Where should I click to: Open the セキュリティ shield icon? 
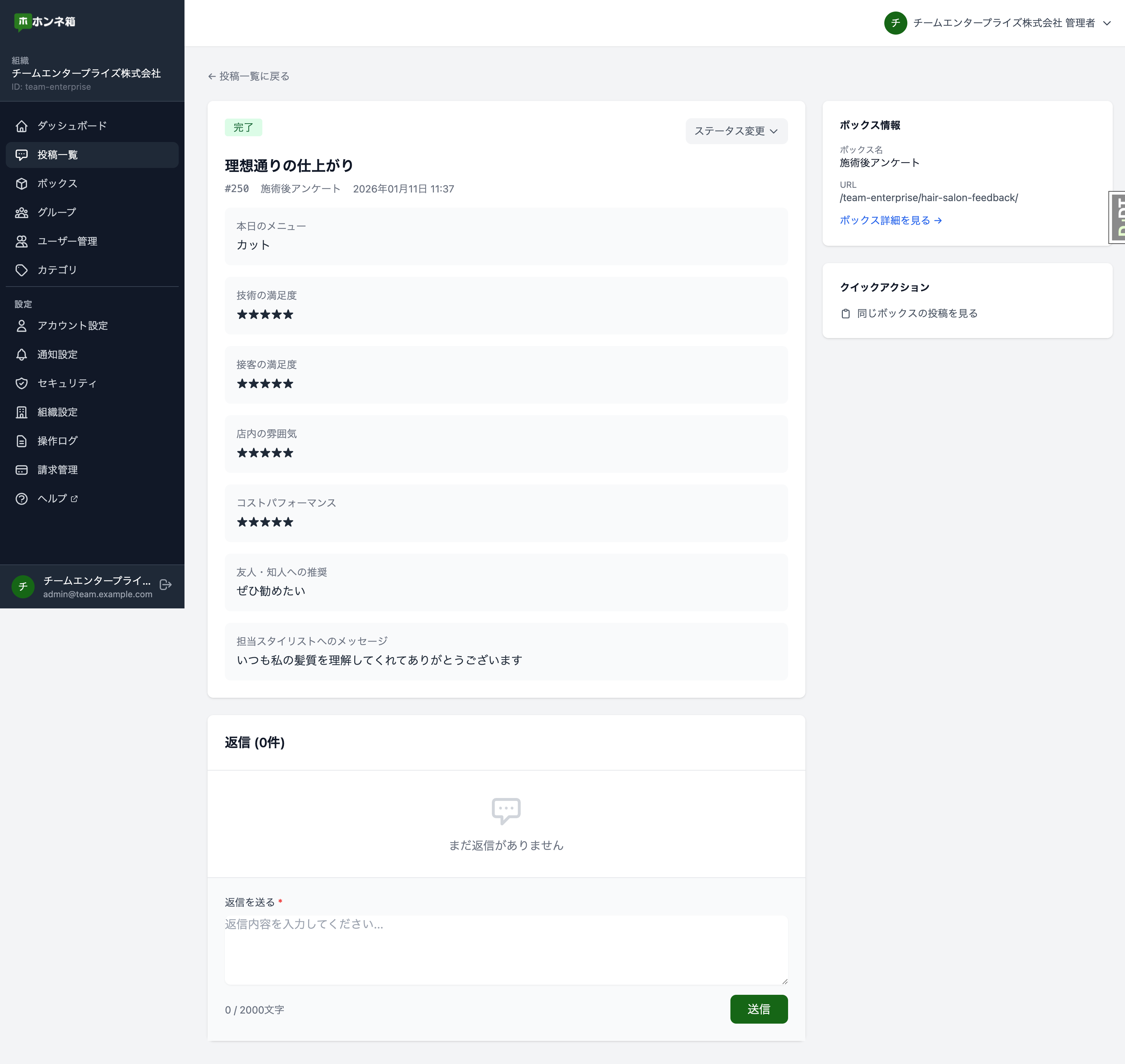point(22,384)
